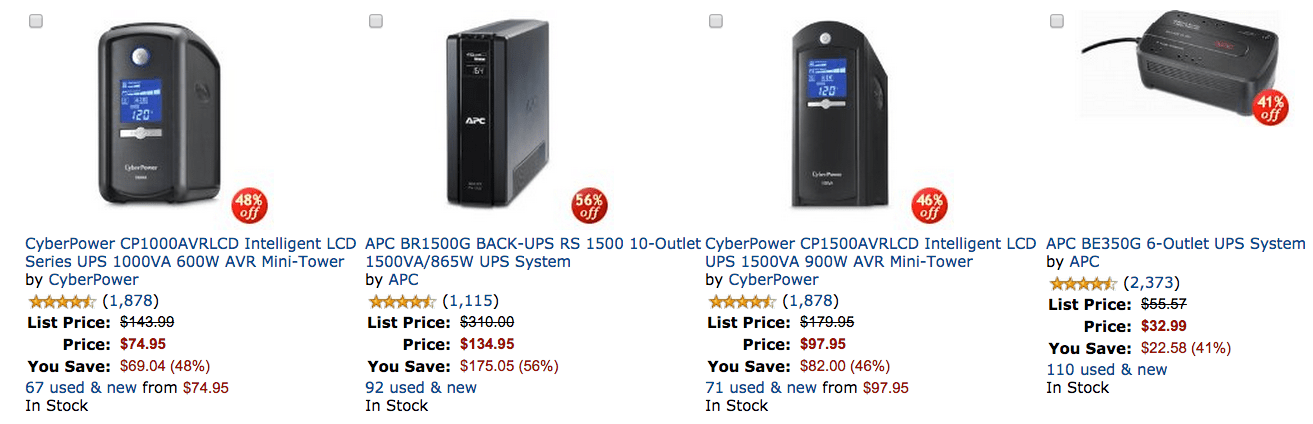View the 2,373 customer reviews link
The image size is (1313, 424).
pos(1152,283)
